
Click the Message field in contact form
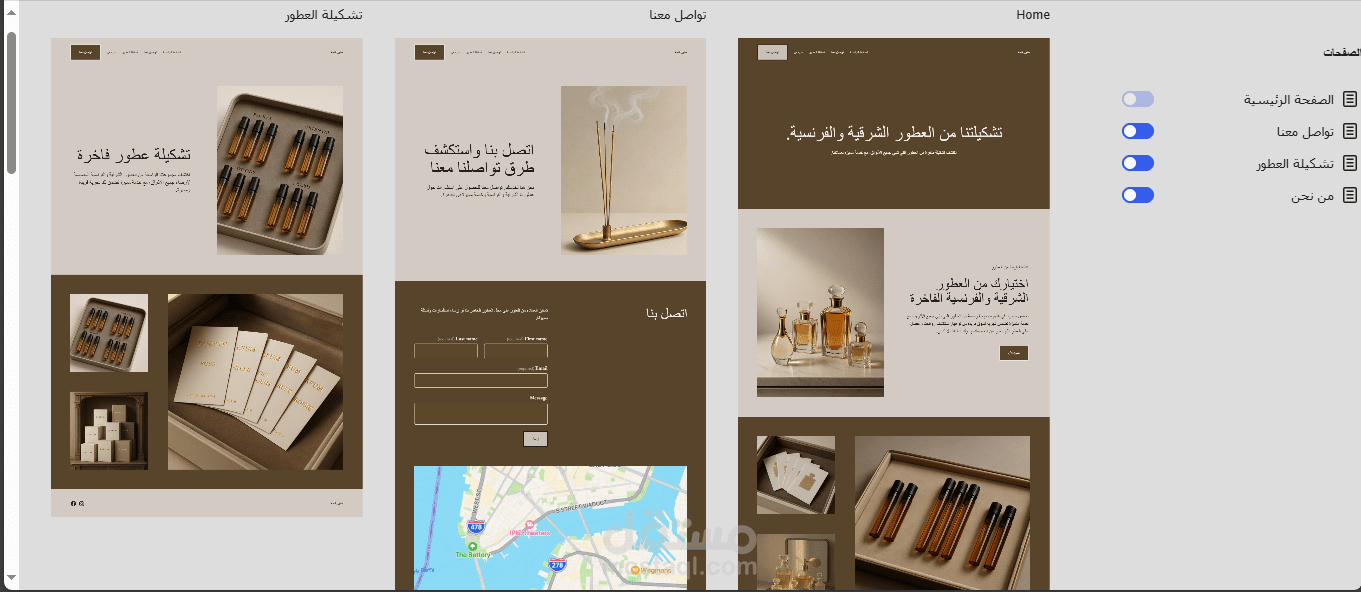pos(480,414)
